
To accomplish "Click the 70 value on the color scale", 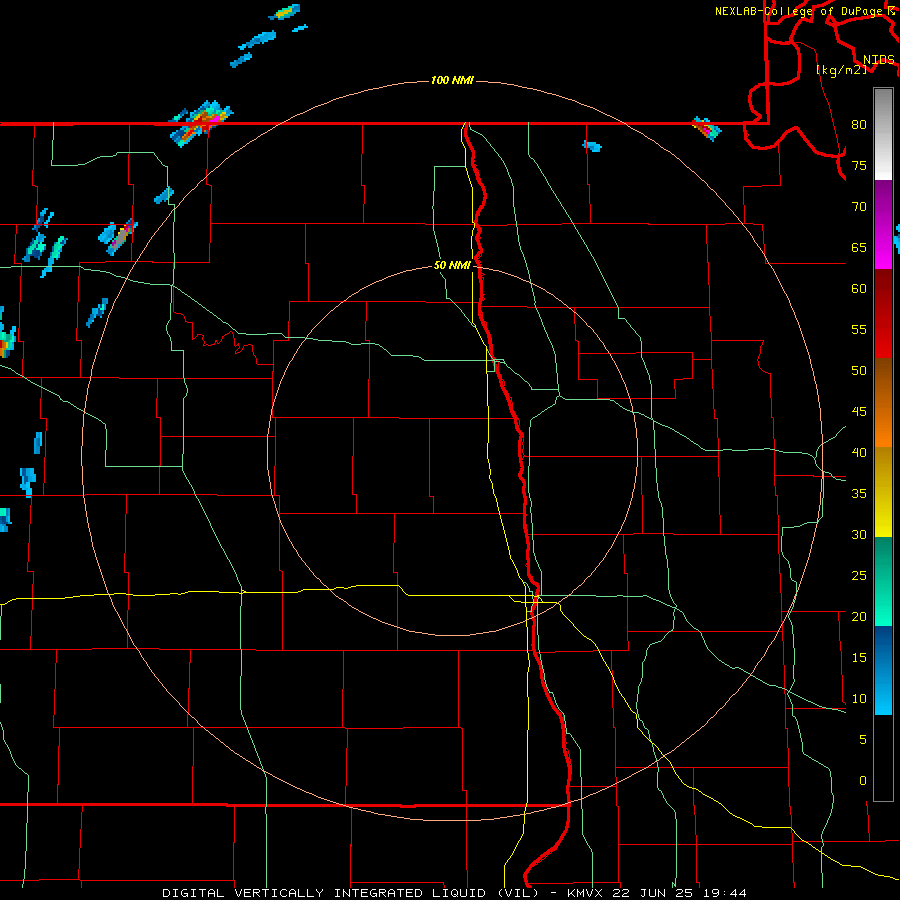I will [x=859, y=207].
